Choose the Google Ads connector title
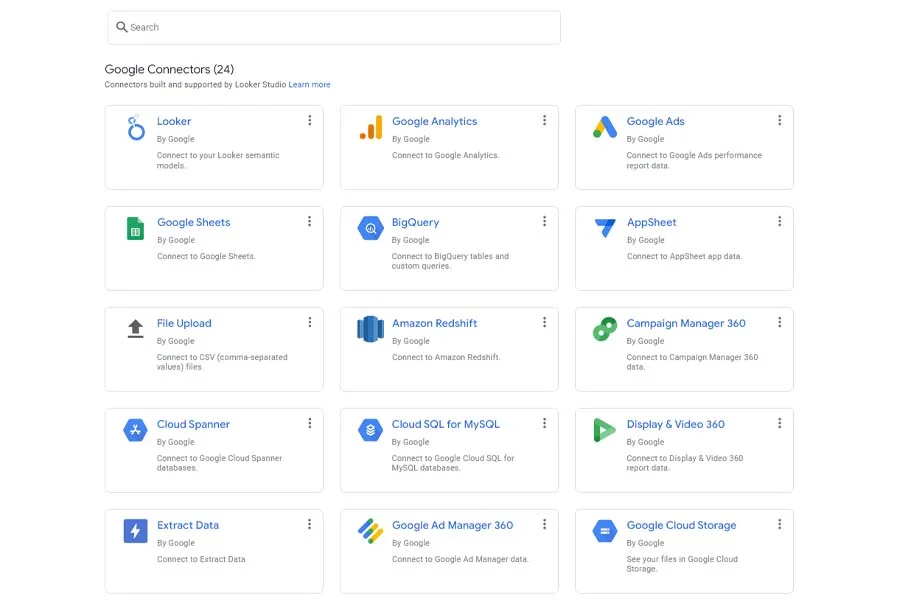900x600 pixels. [x=655, y=121]
